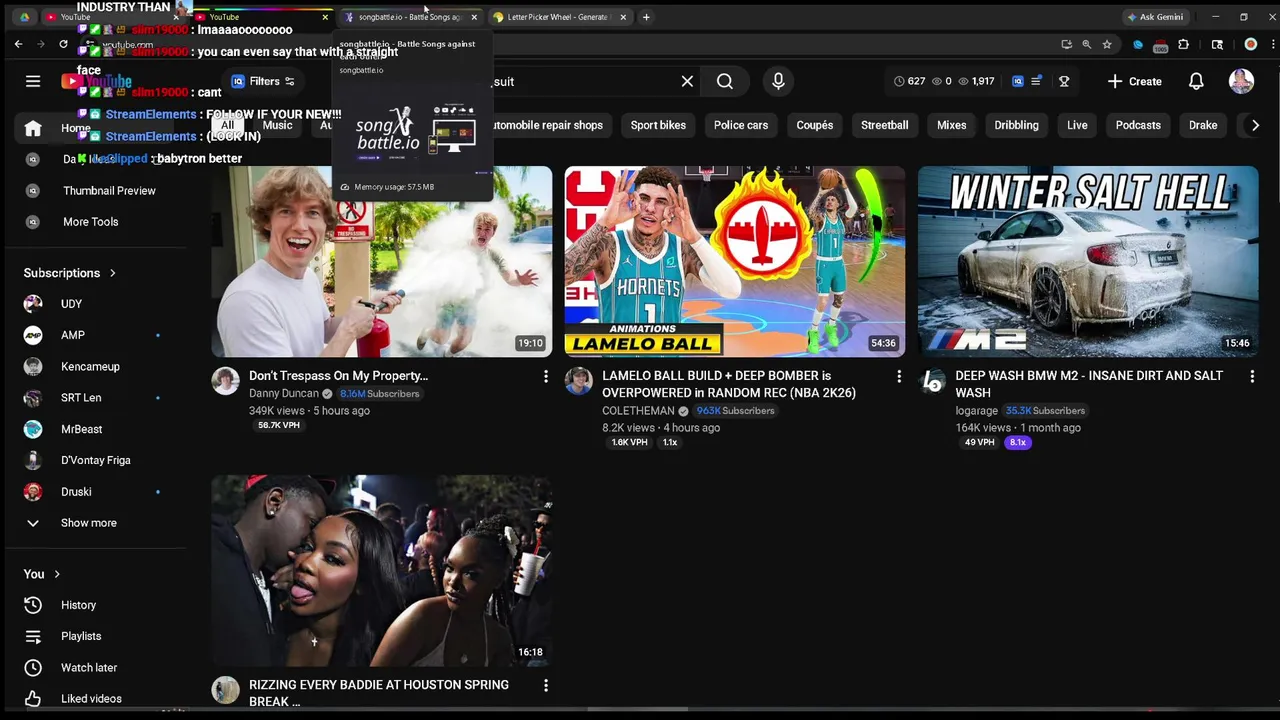
Task: Start voice search with microphone icon
Action: coord(778,81)
